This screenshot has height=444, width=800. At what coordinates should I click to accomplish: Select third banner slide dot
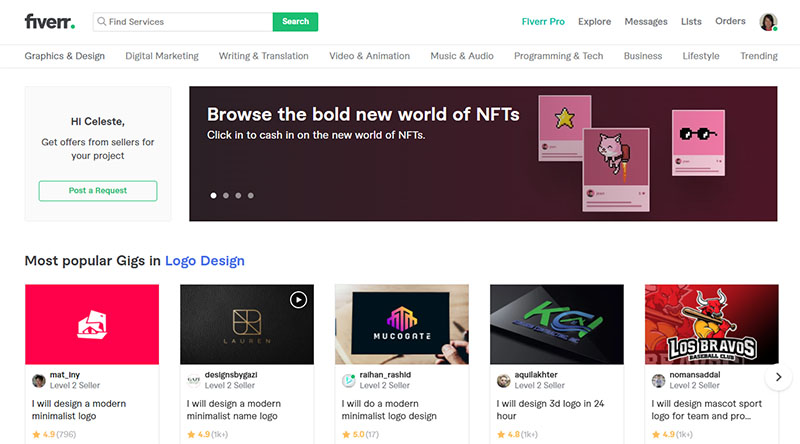[238, 195]
